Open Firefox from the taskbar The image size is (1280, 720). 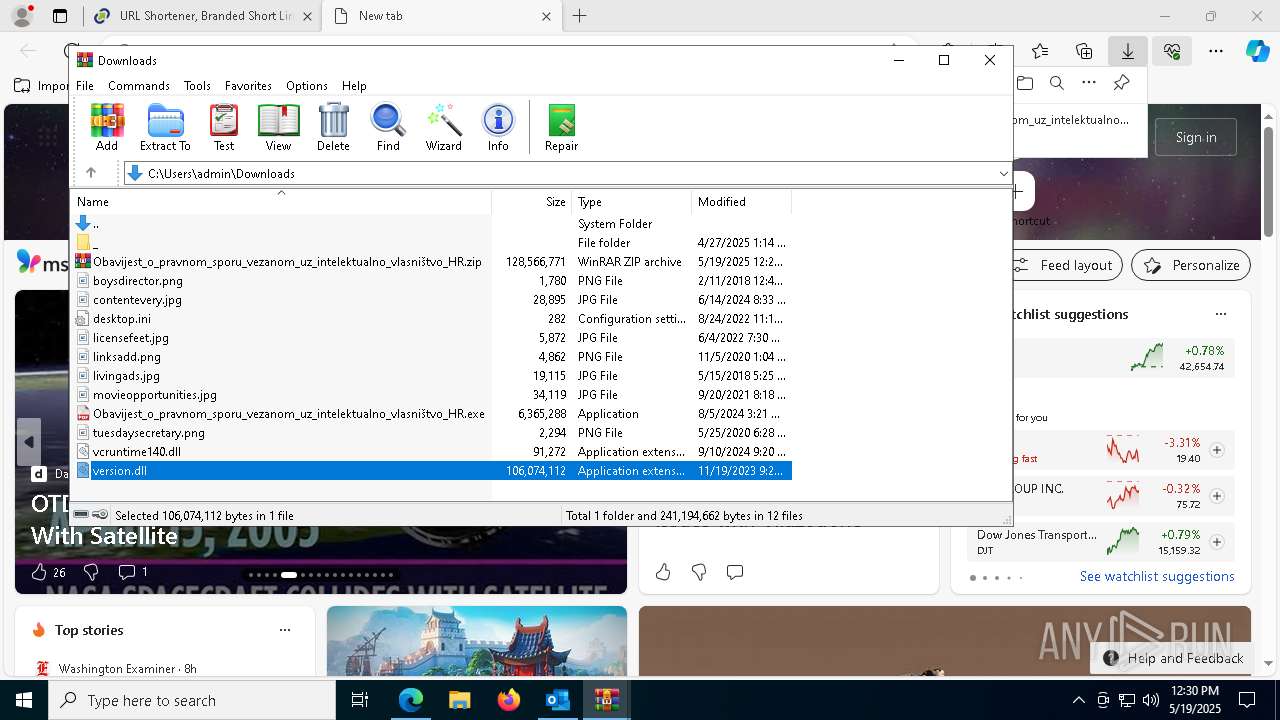pyautogui.click(x=508, y=701)
